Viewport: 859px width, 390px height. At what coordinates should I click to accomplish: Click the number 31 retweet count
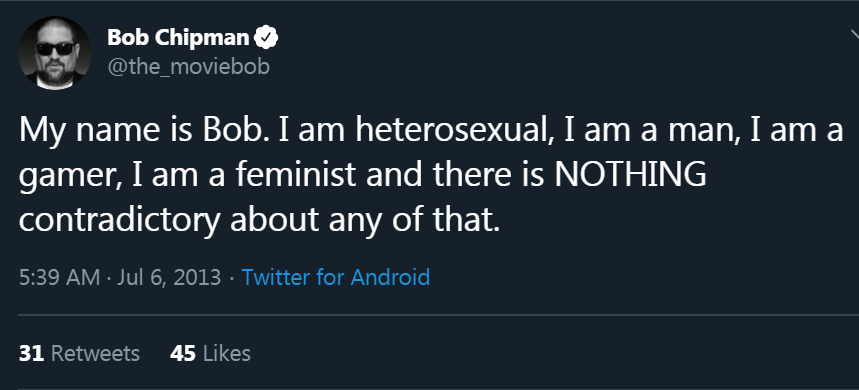pyautogui.click(x=31, y=353)
